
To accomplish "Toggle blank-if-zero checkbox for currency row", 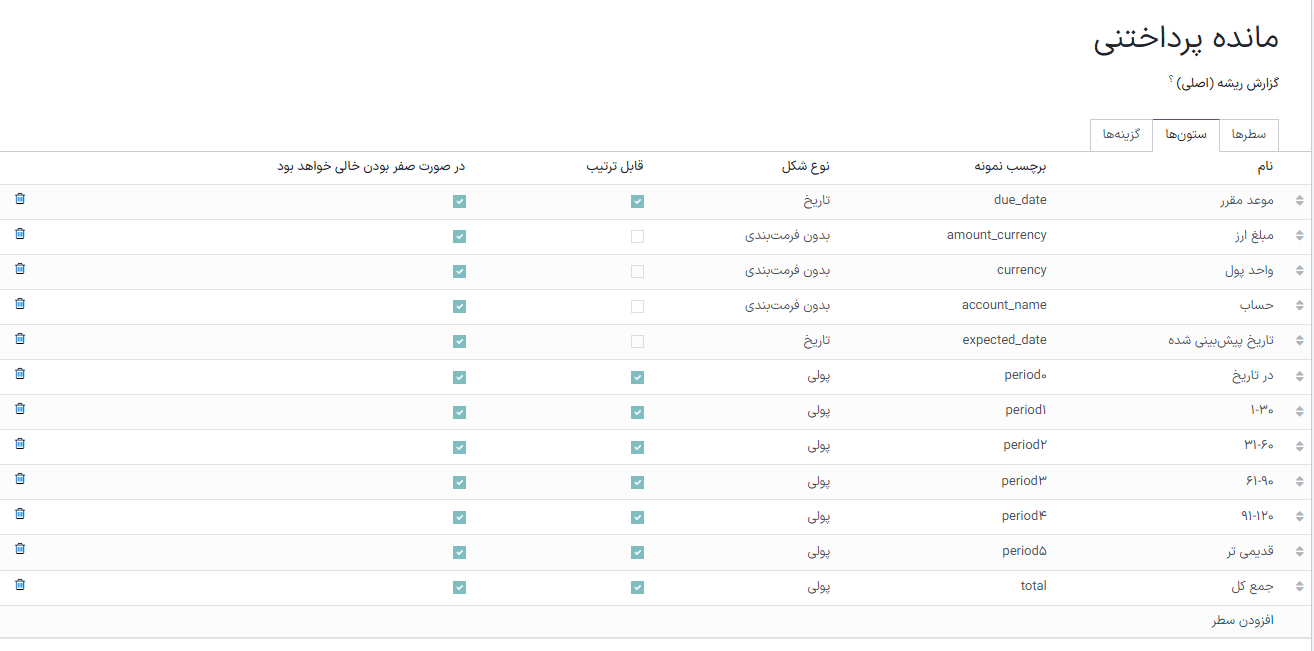I will tap(459, 272).
